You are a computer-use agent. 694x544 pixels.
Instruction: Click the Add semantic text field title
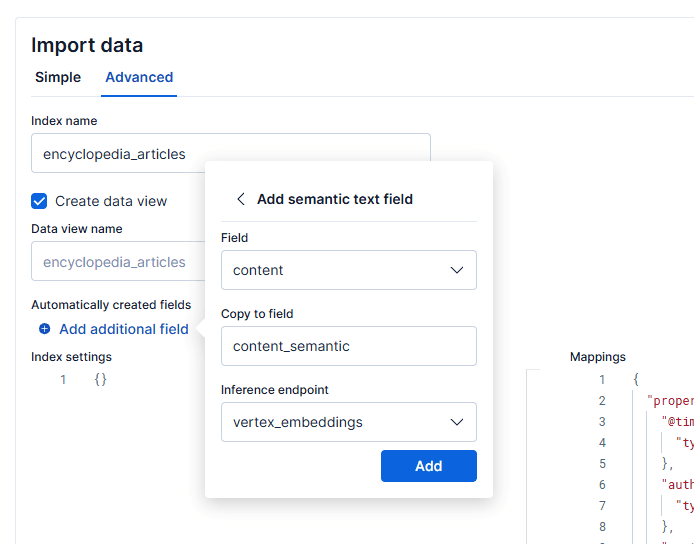coord(335,199)
